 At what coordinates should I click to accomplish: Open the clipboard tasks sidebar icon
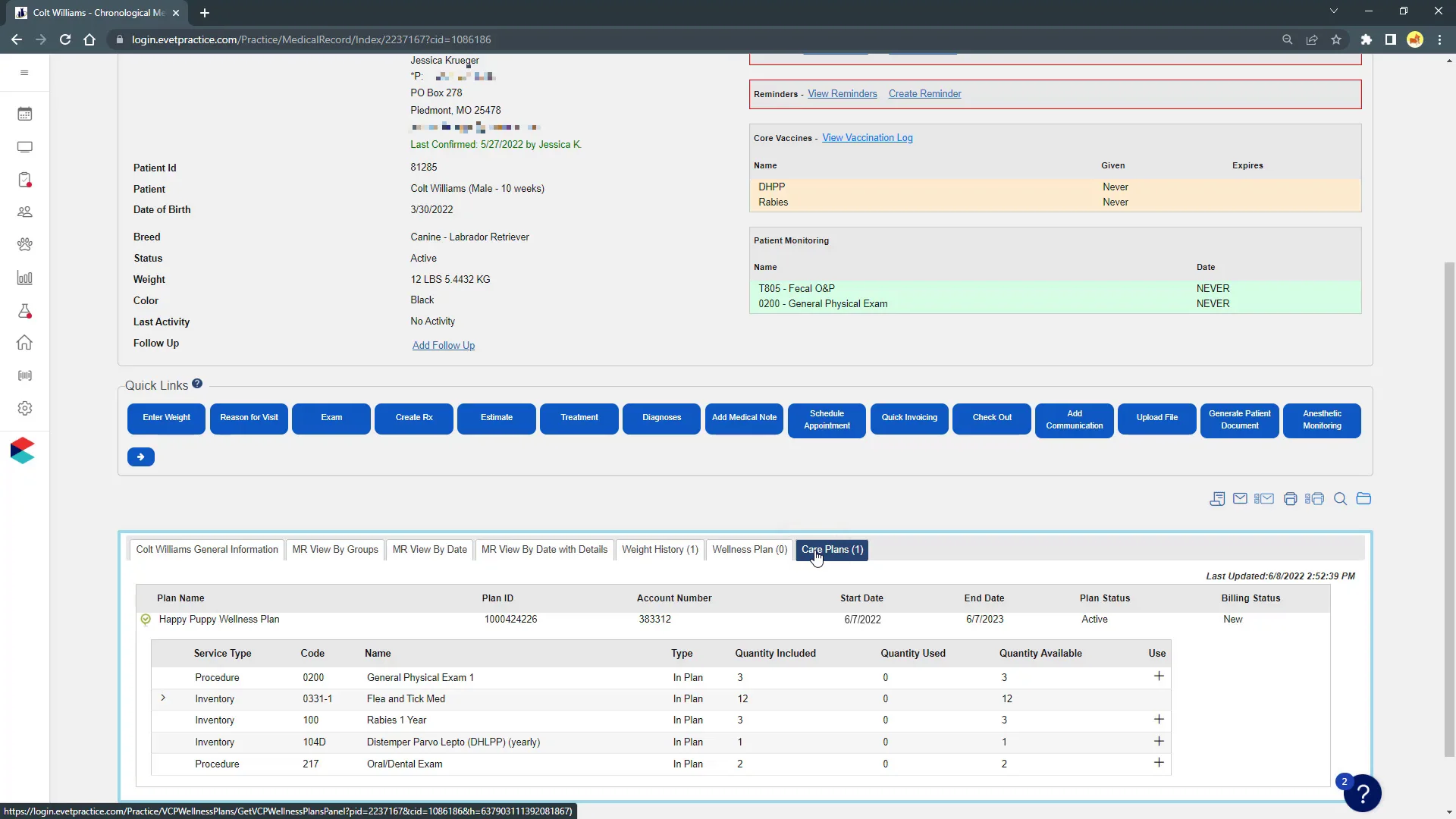click(x=24, y=180)
